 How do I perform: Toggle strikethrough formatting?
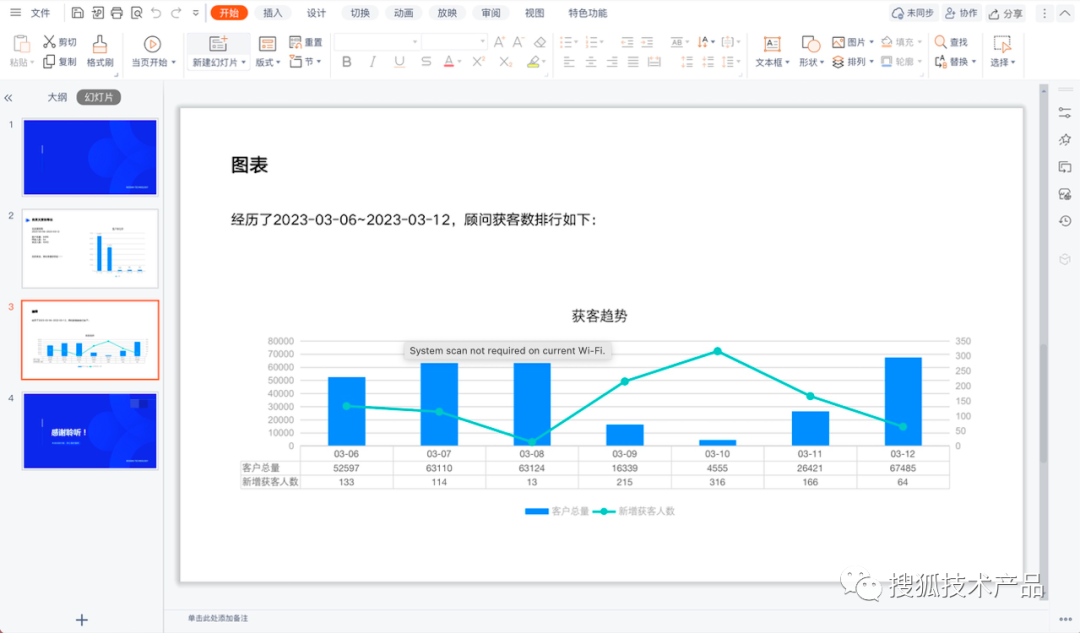click(426, 62)
